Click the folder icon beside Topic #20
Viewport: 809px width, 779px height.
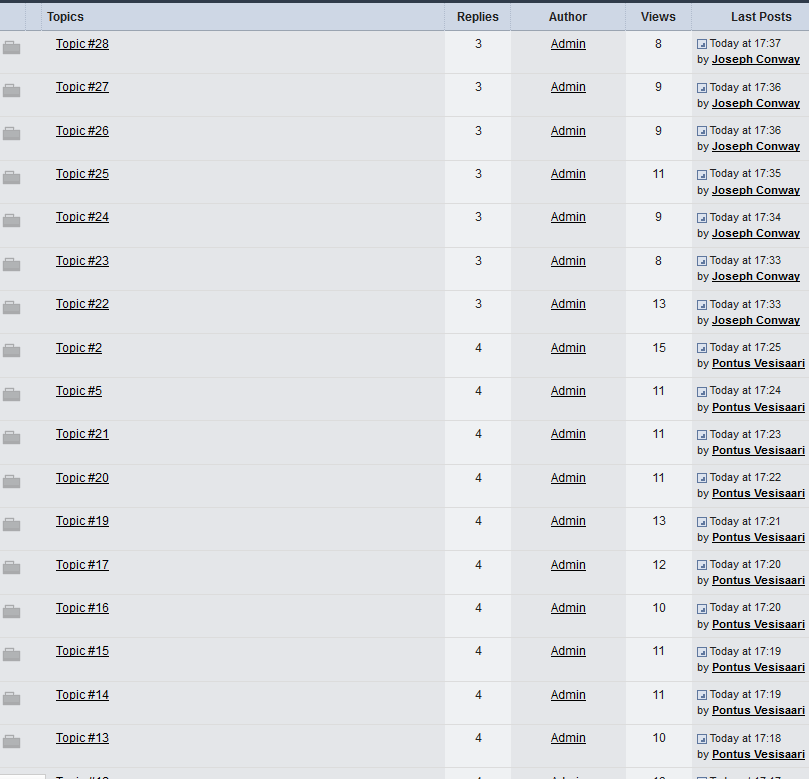[11, 482]
